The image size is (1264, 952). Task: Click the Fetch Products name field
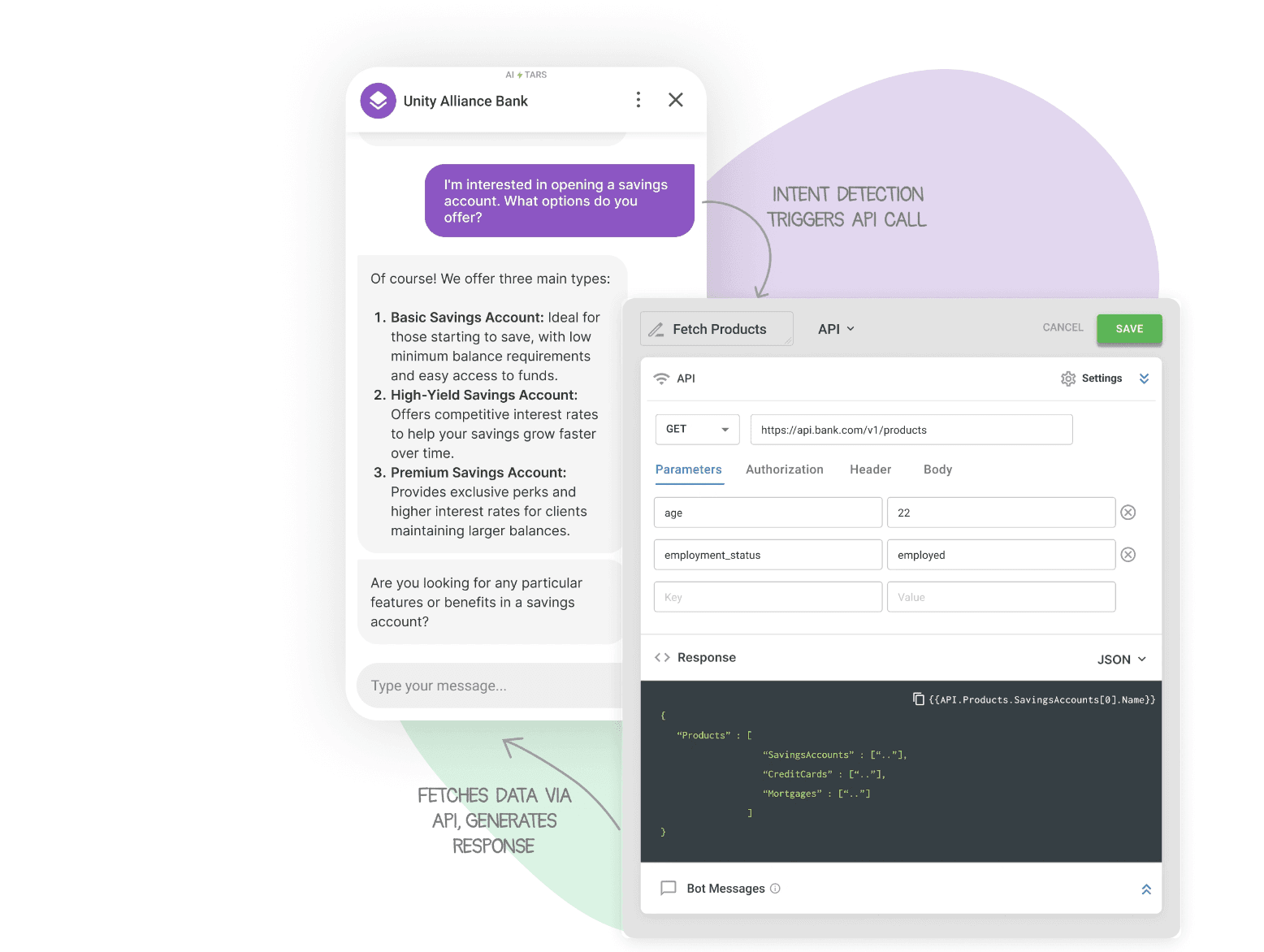click(717, 329)
